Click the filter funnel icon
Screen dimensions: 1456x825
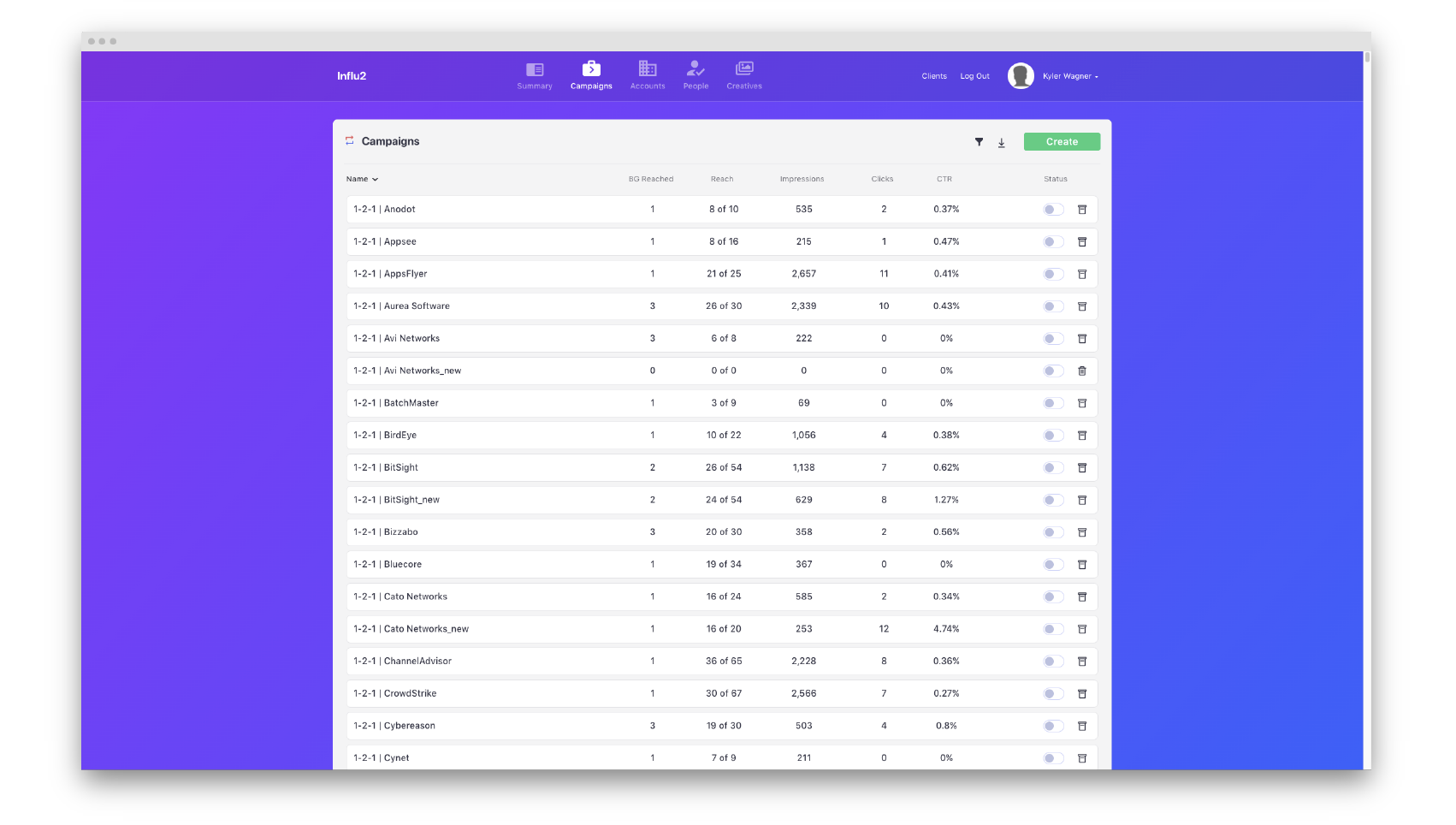[979, 142]
